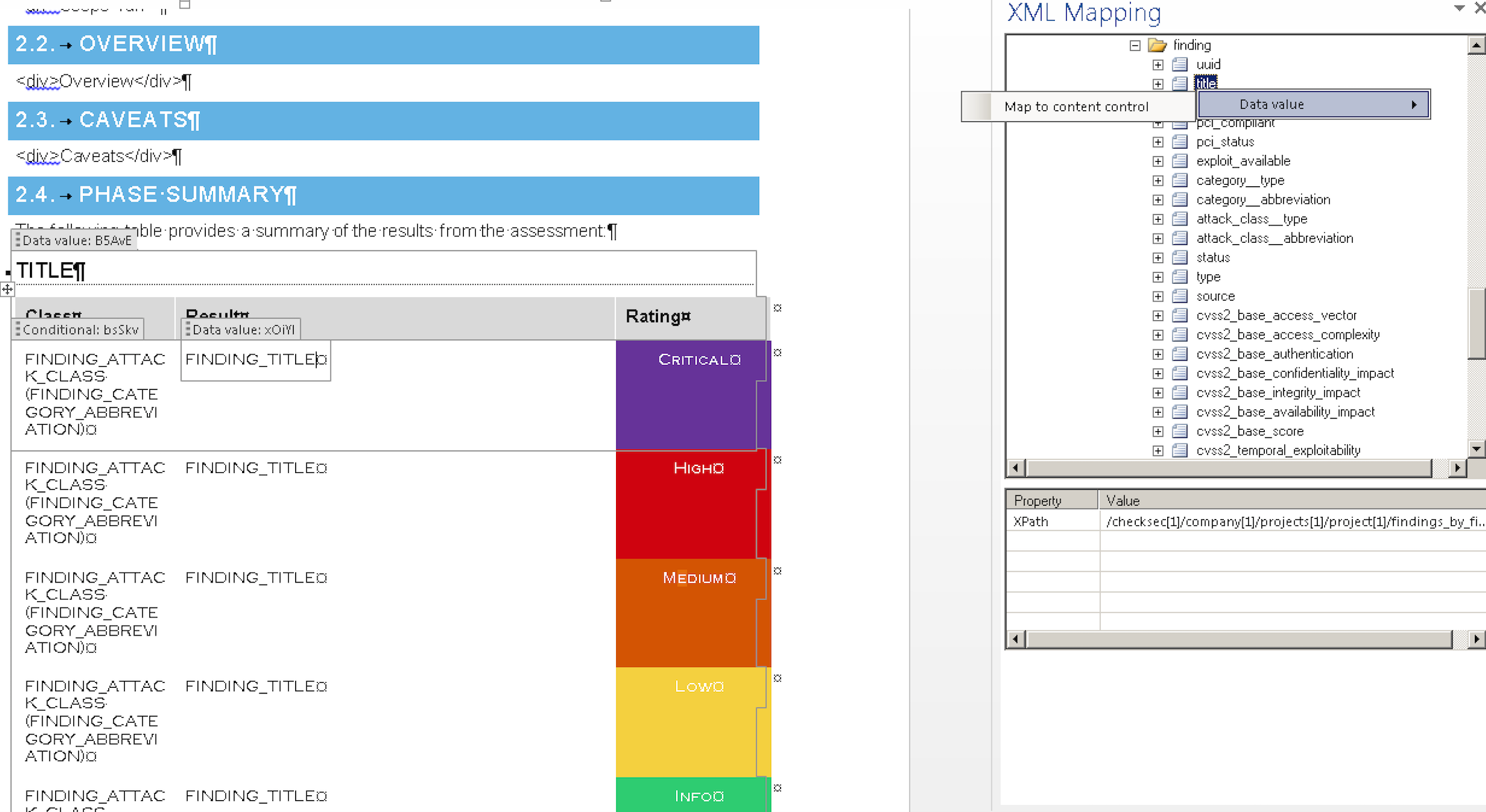1486x812 pixels.
Task: Select the pci_status tree item
Action: pos(1225,142)
